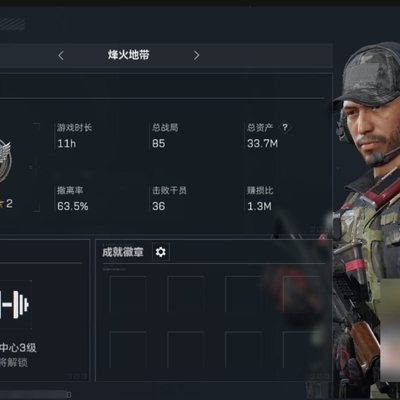The image size is (400, 400).
Task: Open the 总资产 question mark help icon
Action: 285,127
